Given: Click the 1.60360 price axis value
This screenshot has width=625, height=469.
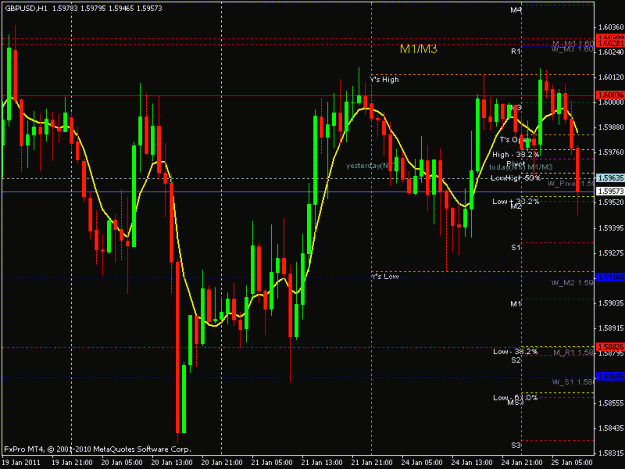Looking at the screenshot, I should click(611, 27).
